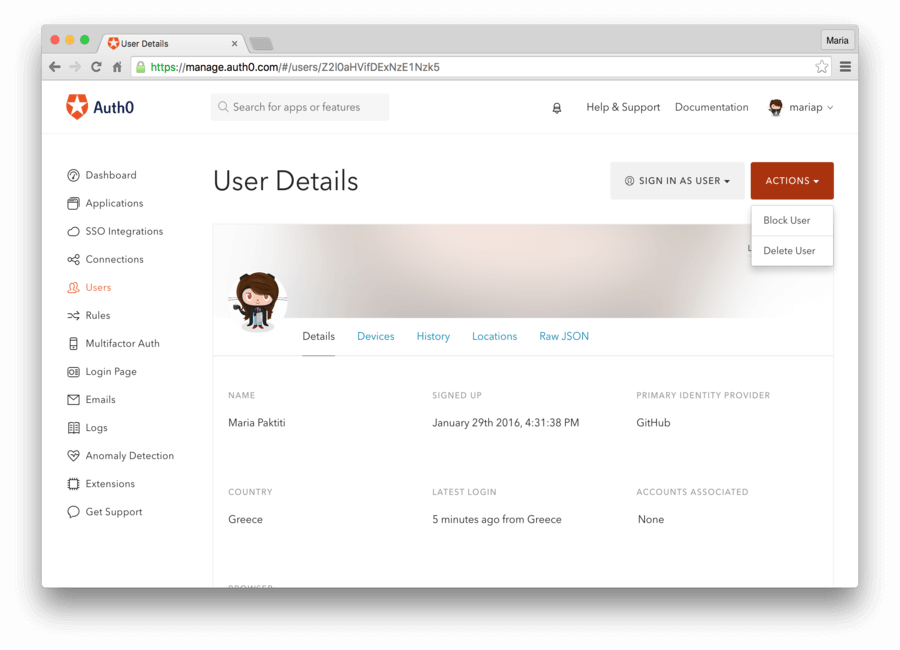Click the Rules shuffle icon
The image size is (900, 650).
(73, 315)
